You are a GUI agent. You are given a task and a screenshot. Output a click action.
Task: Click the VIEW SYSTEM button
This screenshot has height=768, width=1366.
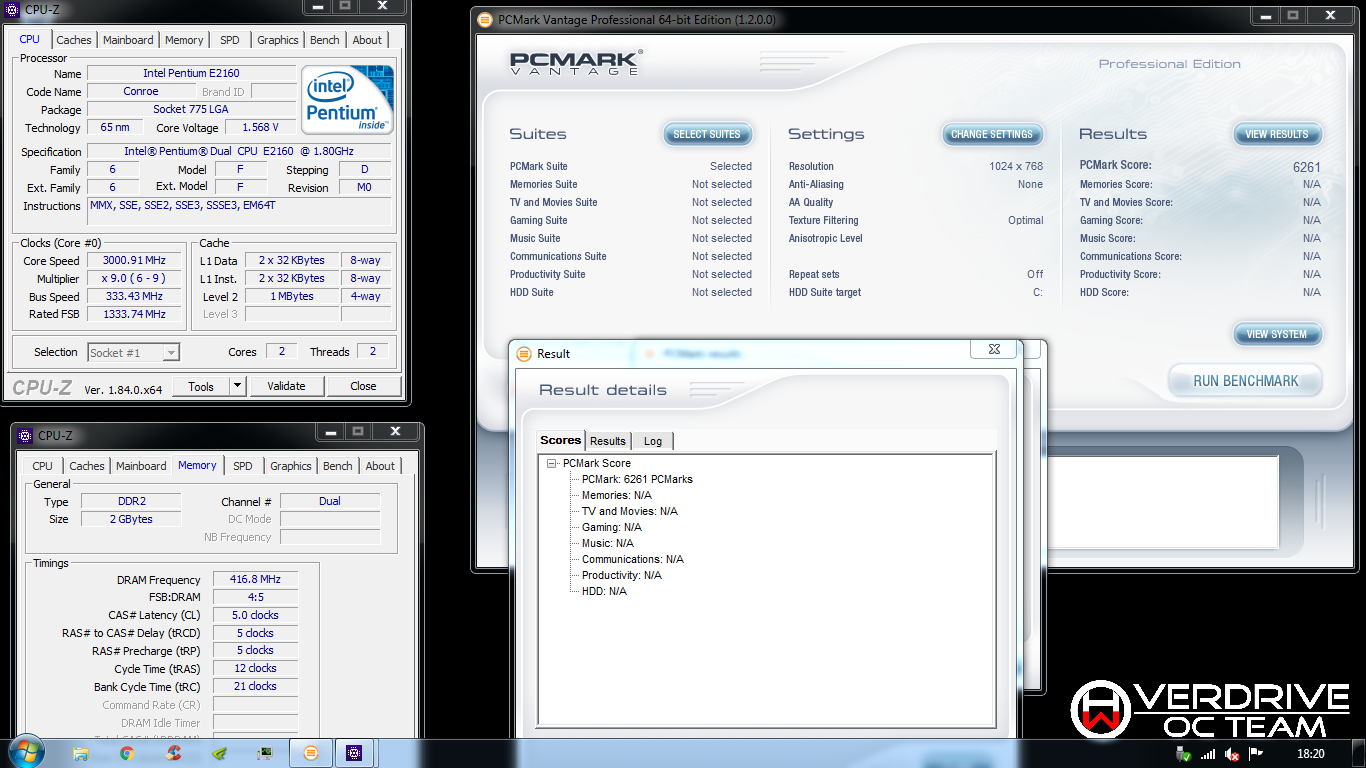tap(1277, 334)
